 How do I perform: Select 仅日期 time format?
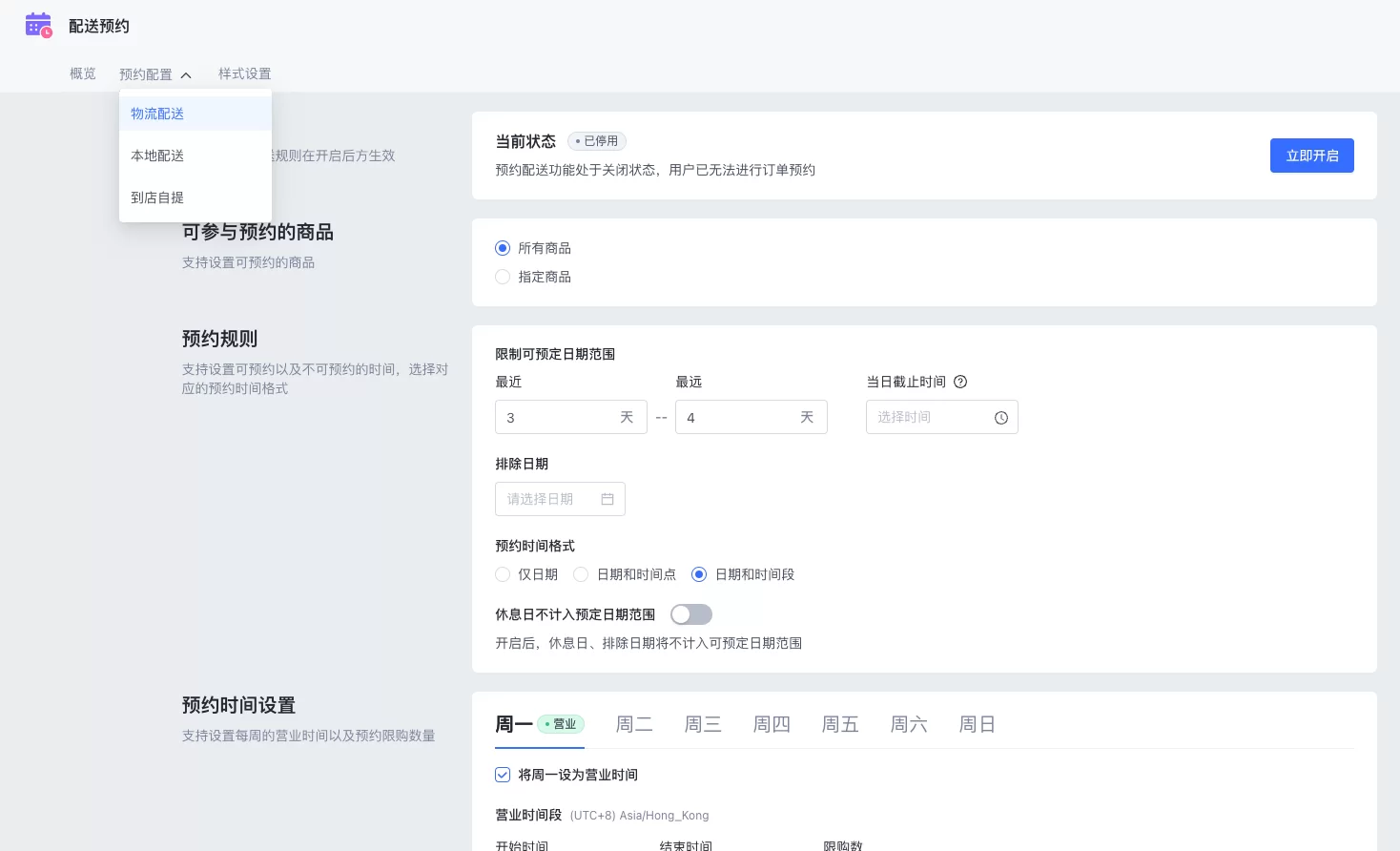coord(503,574)
